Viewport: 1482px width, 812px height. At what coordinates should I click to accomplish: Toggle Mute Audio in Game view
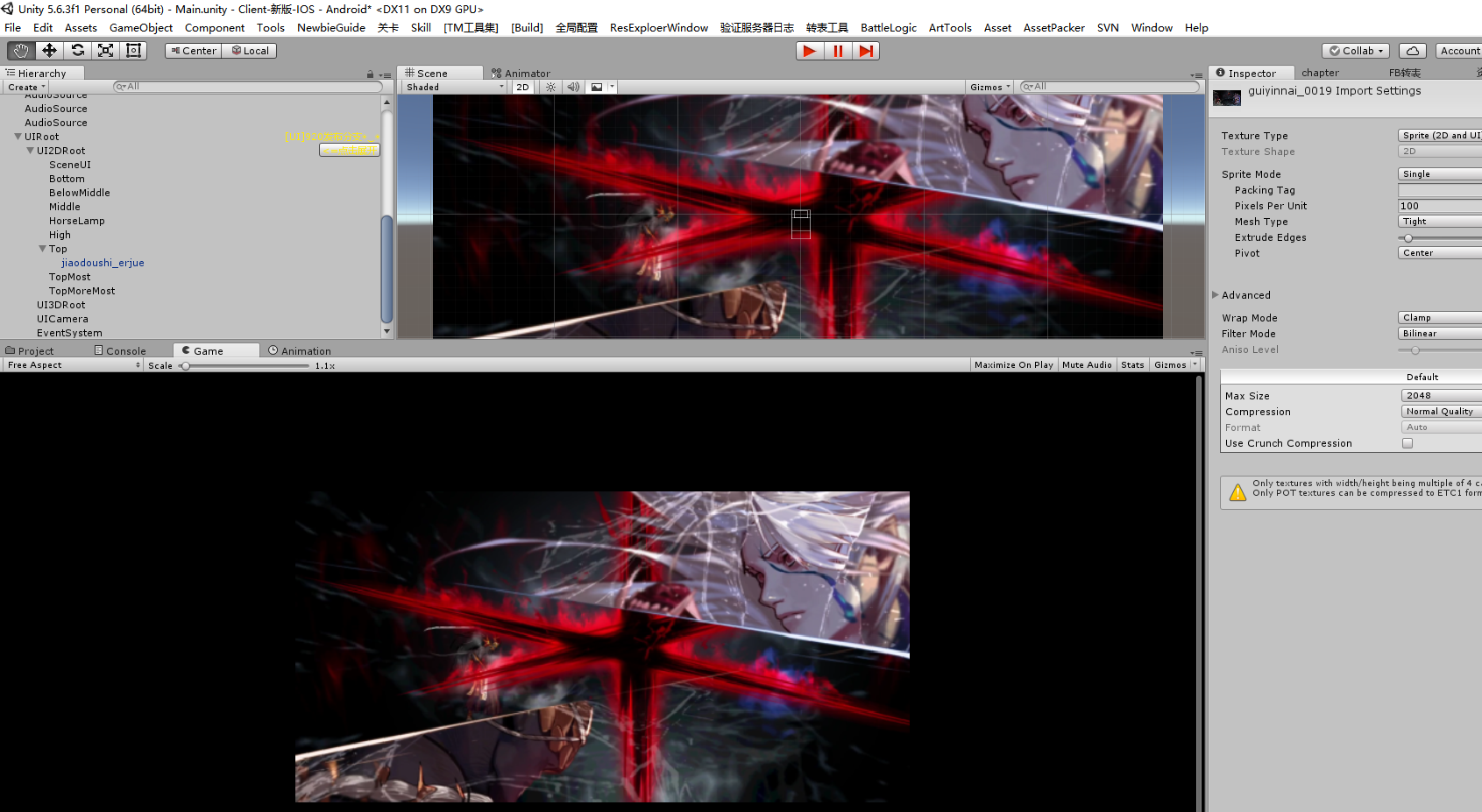click(1087, 365)
